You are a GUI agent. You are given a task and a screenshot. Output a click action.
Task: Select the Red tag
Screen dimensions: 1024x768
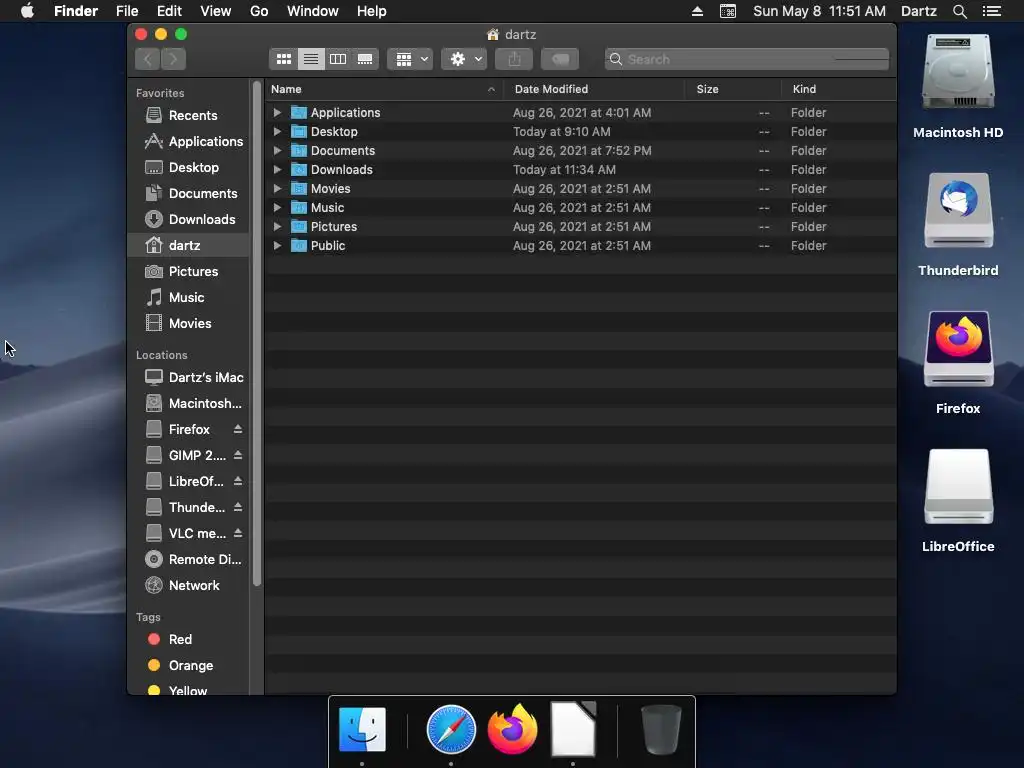coord(189,640)
